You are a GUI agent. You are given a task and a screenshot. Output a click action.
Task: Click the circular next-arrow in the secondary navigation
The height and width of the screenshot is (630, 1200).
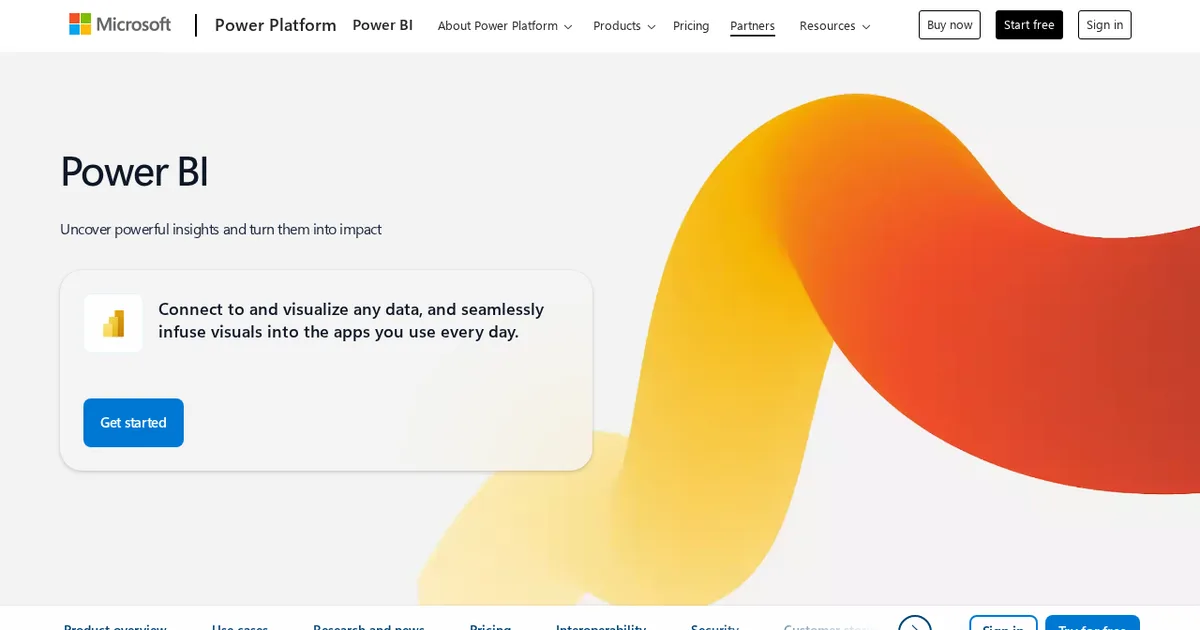[x=914, y=624]
